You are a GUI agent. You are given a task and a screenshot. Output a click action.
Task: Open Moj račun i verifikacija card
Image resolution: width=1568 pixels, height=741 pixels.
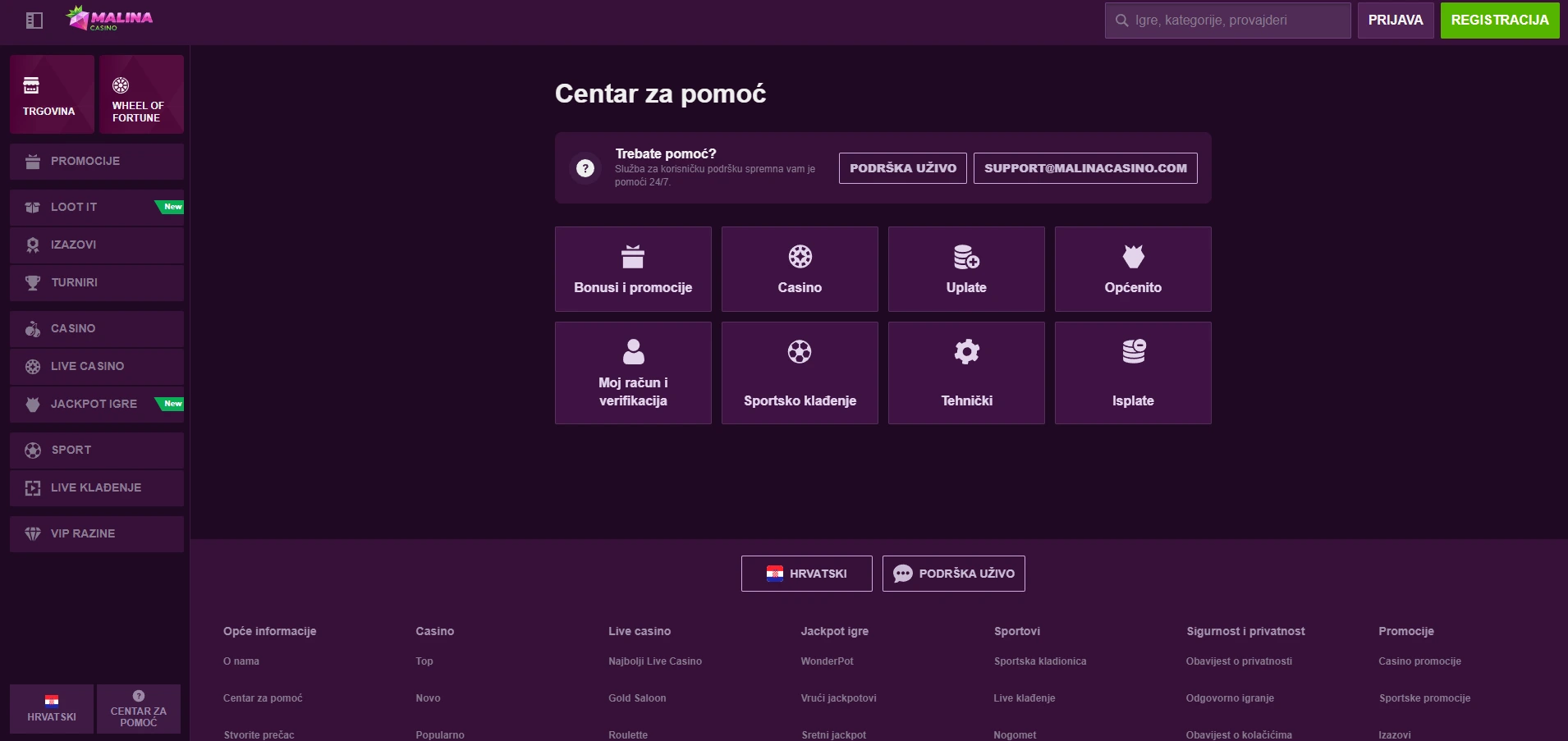pos(633,373)
